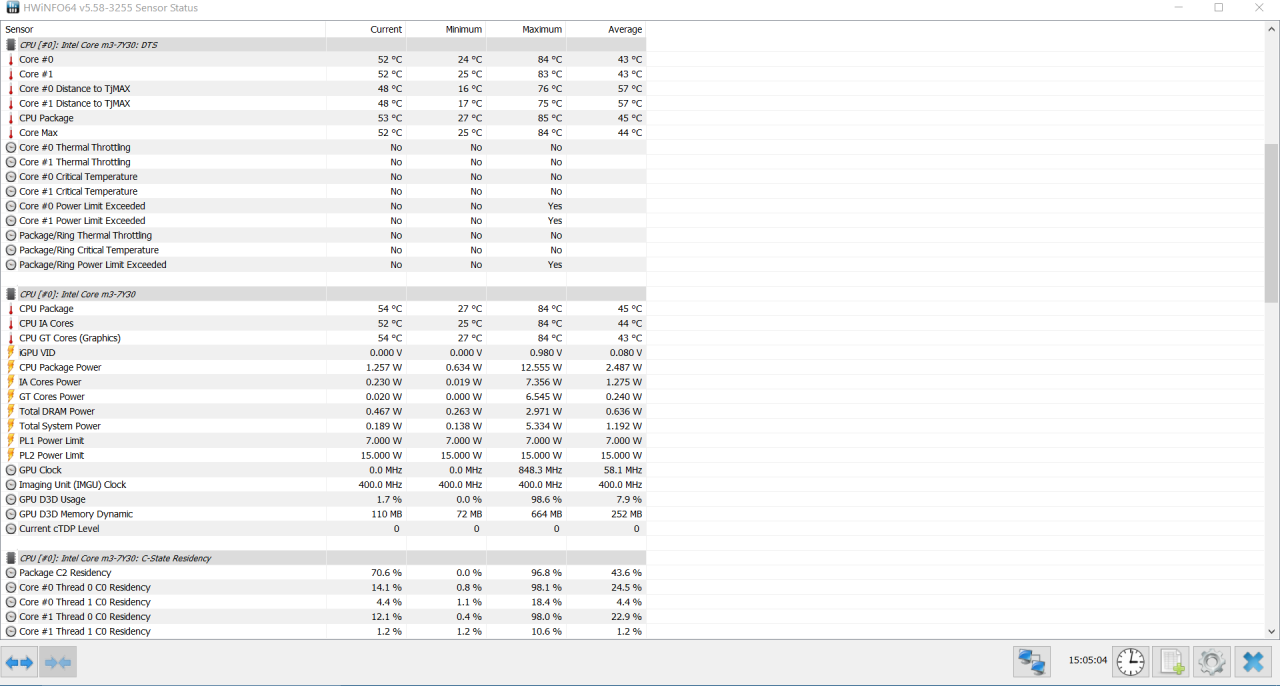Select Package/Ring Power Limit Exceeded row
The height and width of the screenshot is (686, 1280).
323,265
